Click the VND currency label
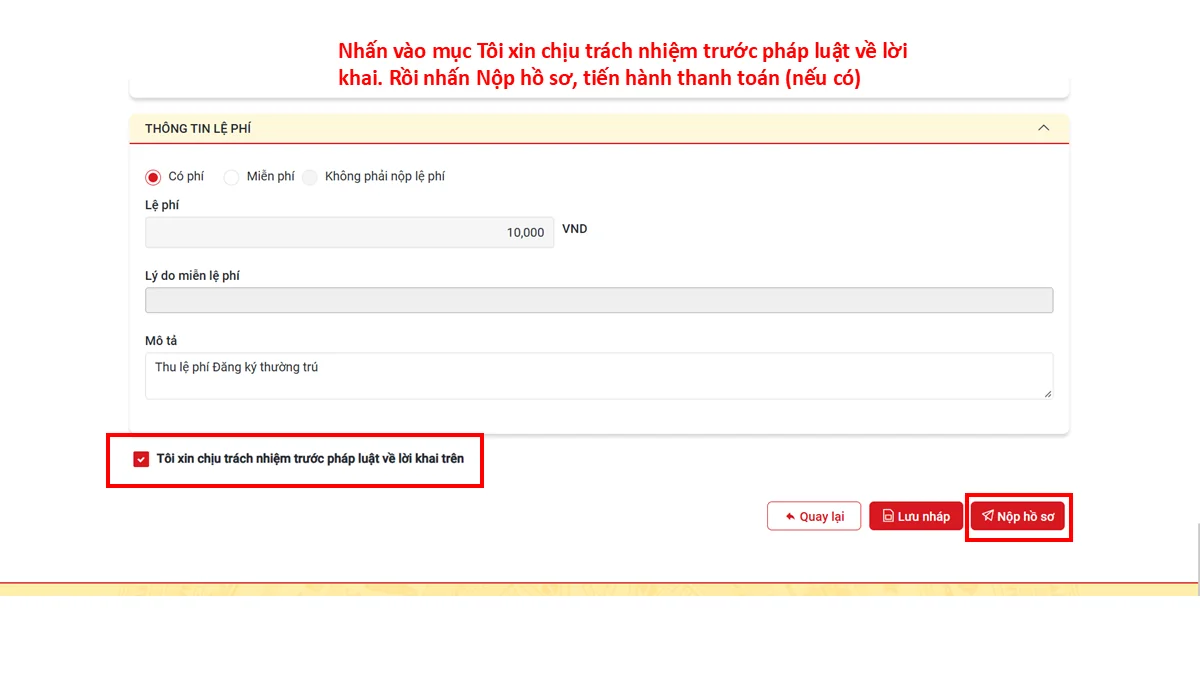Viewport: 1200px width, 675px height. 575,229
